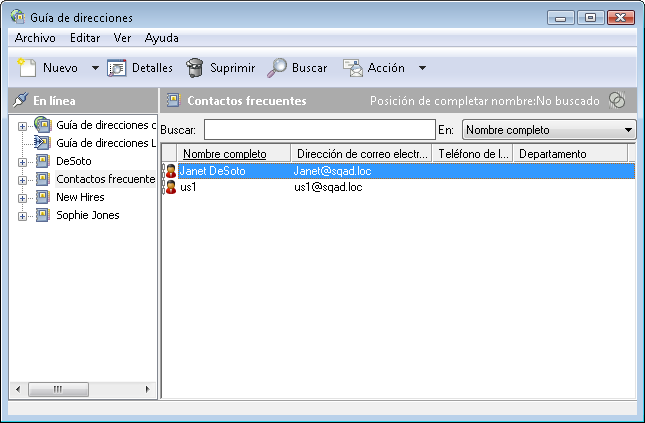Expand the Sophie Jones tree node
645x423 pixels.
click(23, 216)
